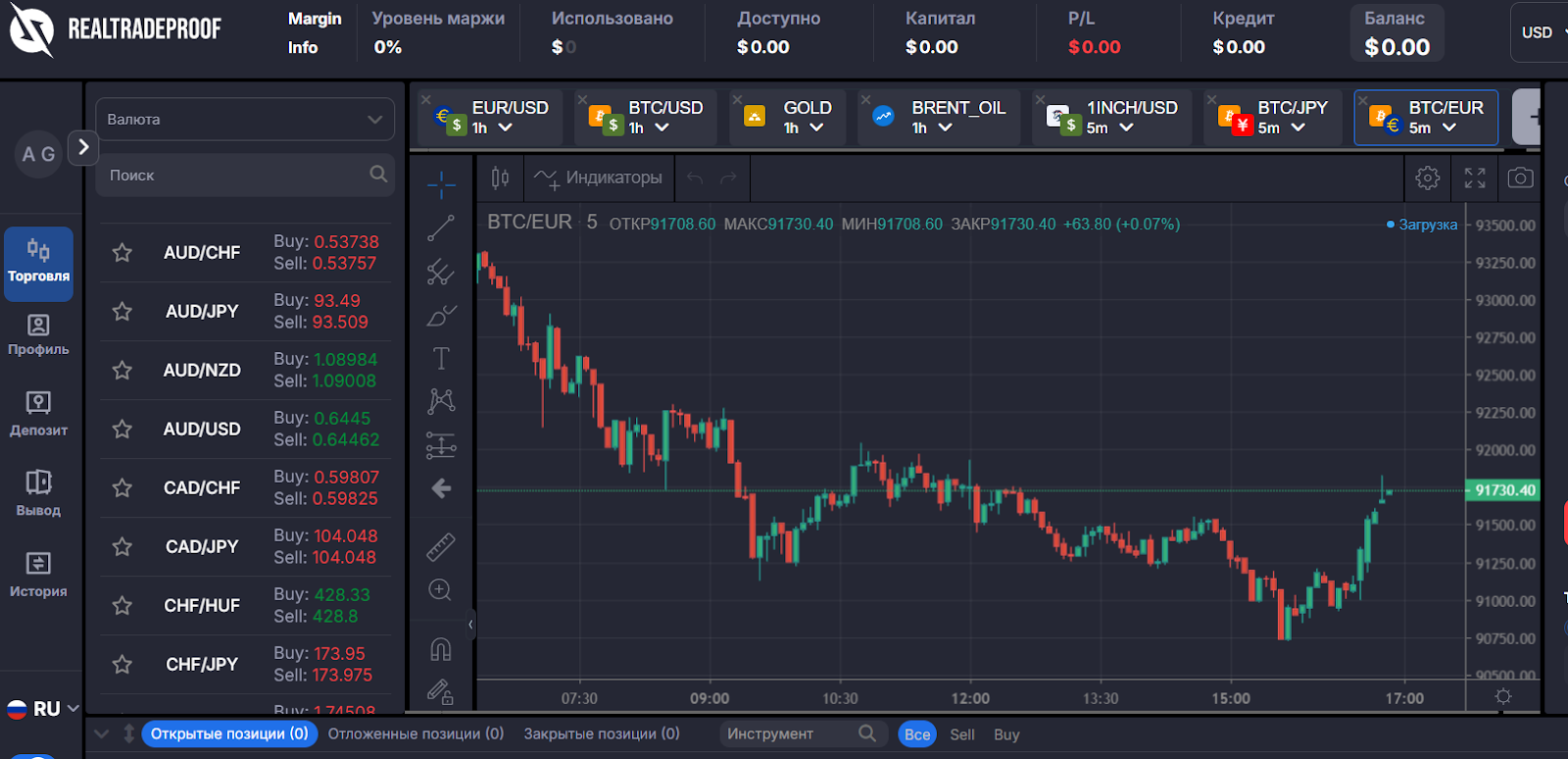The image size is (1568, 759).
Task: Switch to the Отложенные позиции tab
Action: (x=416, y=734)
